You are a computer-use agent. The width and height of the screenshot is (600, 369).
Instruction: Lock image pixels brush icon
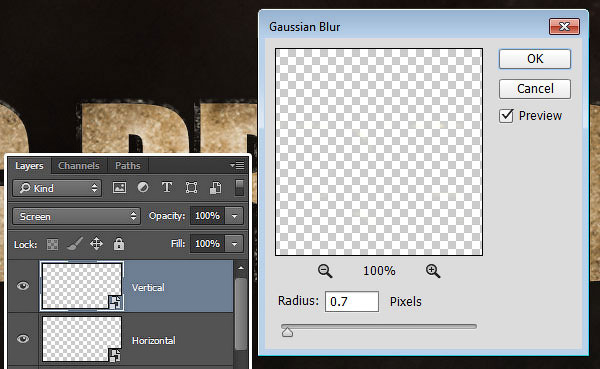tap(75, 244)
